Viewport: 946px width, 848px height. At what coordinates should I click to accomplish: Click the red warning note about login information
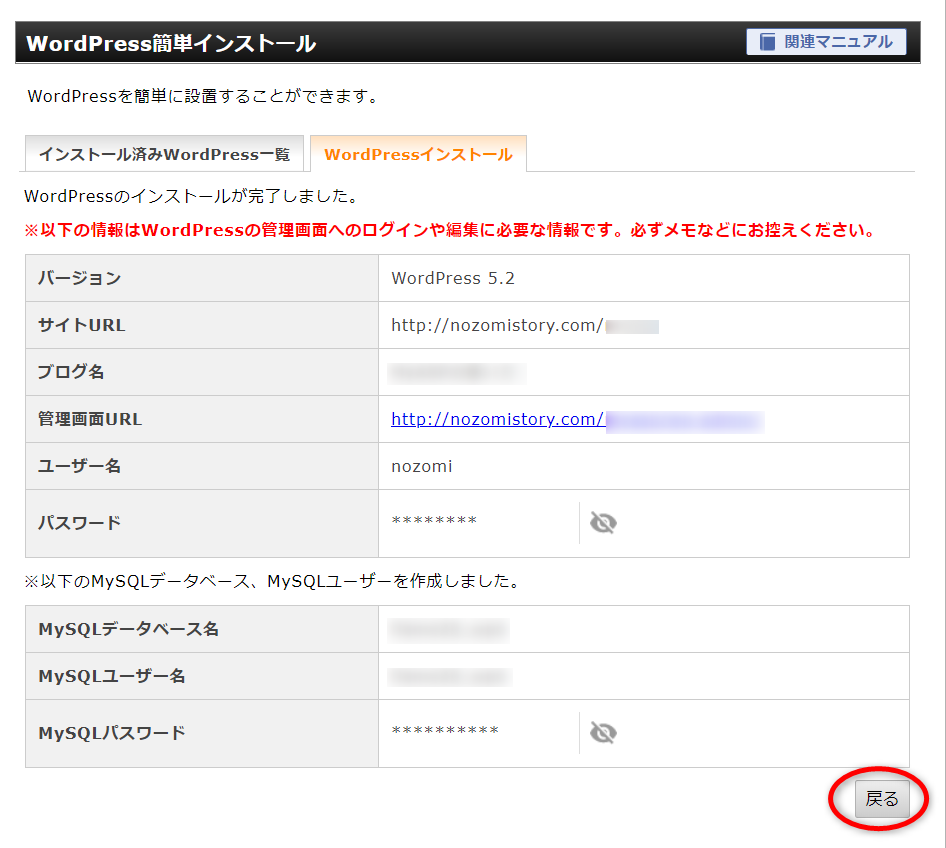pyautogui.click(x=449, y=230)
